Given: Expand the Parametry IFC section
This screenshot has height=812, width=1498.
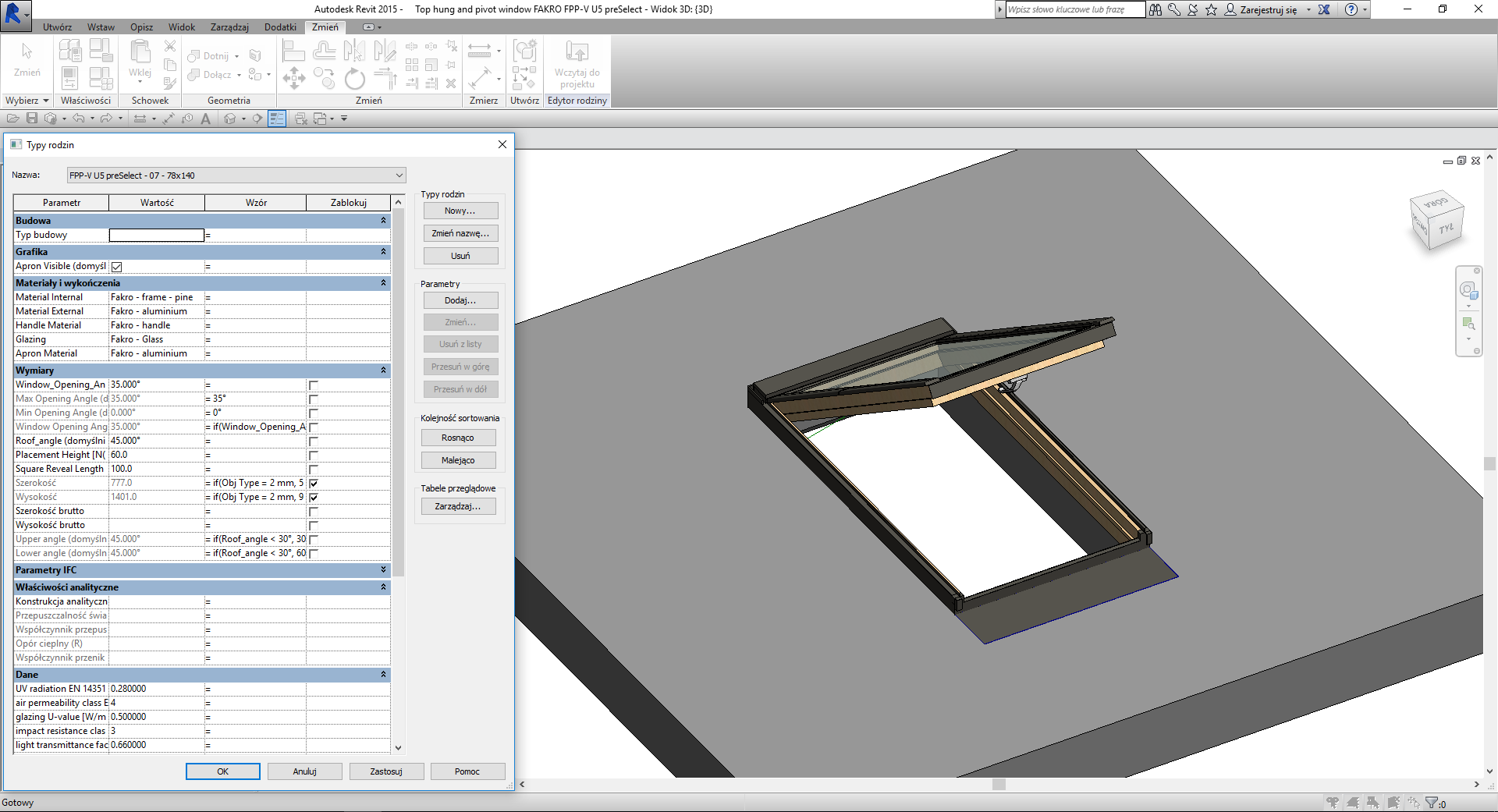Looking at the screenshot, I should (x=383, y=570).
